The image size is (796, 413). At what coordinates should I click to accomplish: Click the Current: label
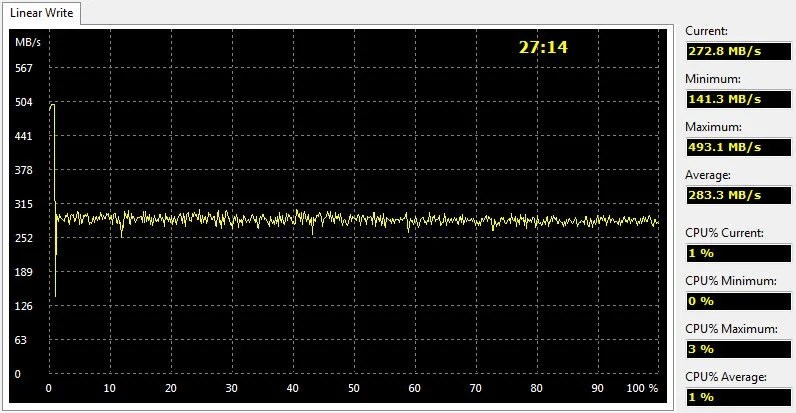(706, 31)
